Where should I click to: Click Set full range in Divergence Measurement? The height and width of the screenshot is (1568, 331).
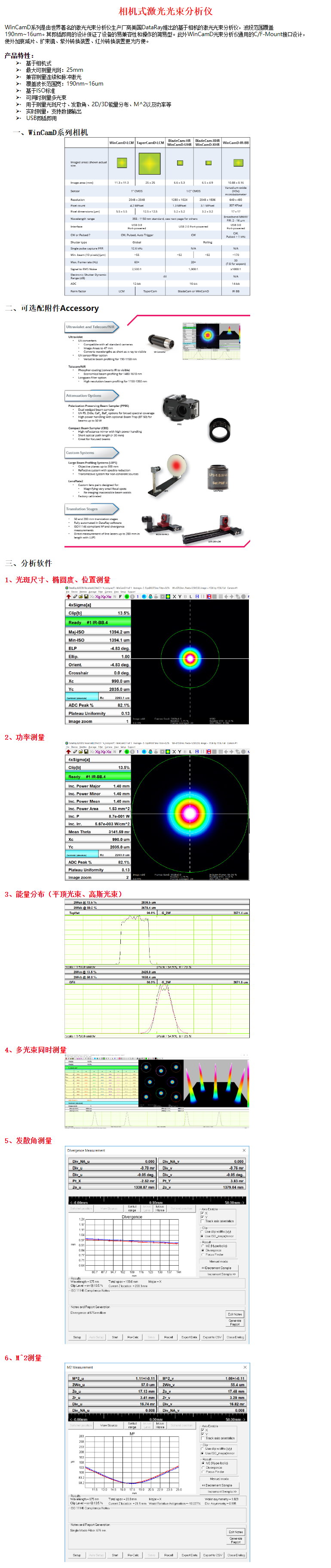132,1208
